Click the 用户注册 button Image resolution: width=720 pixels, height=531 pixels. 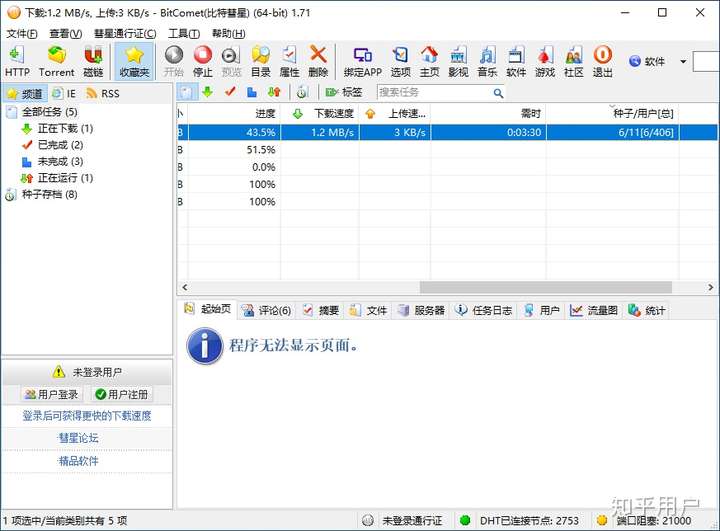(122, 394)
